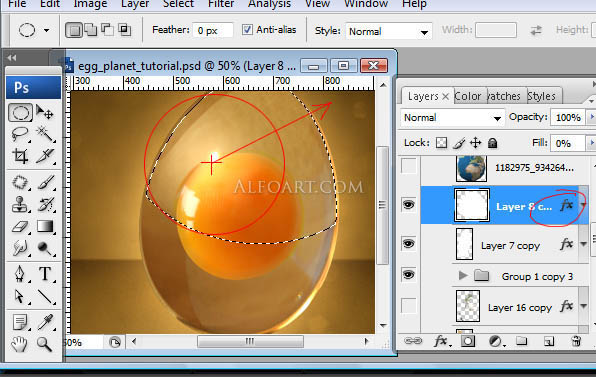Choose New selection mode in options bar
The image size is (596, 377).
[x=74, y=30]
